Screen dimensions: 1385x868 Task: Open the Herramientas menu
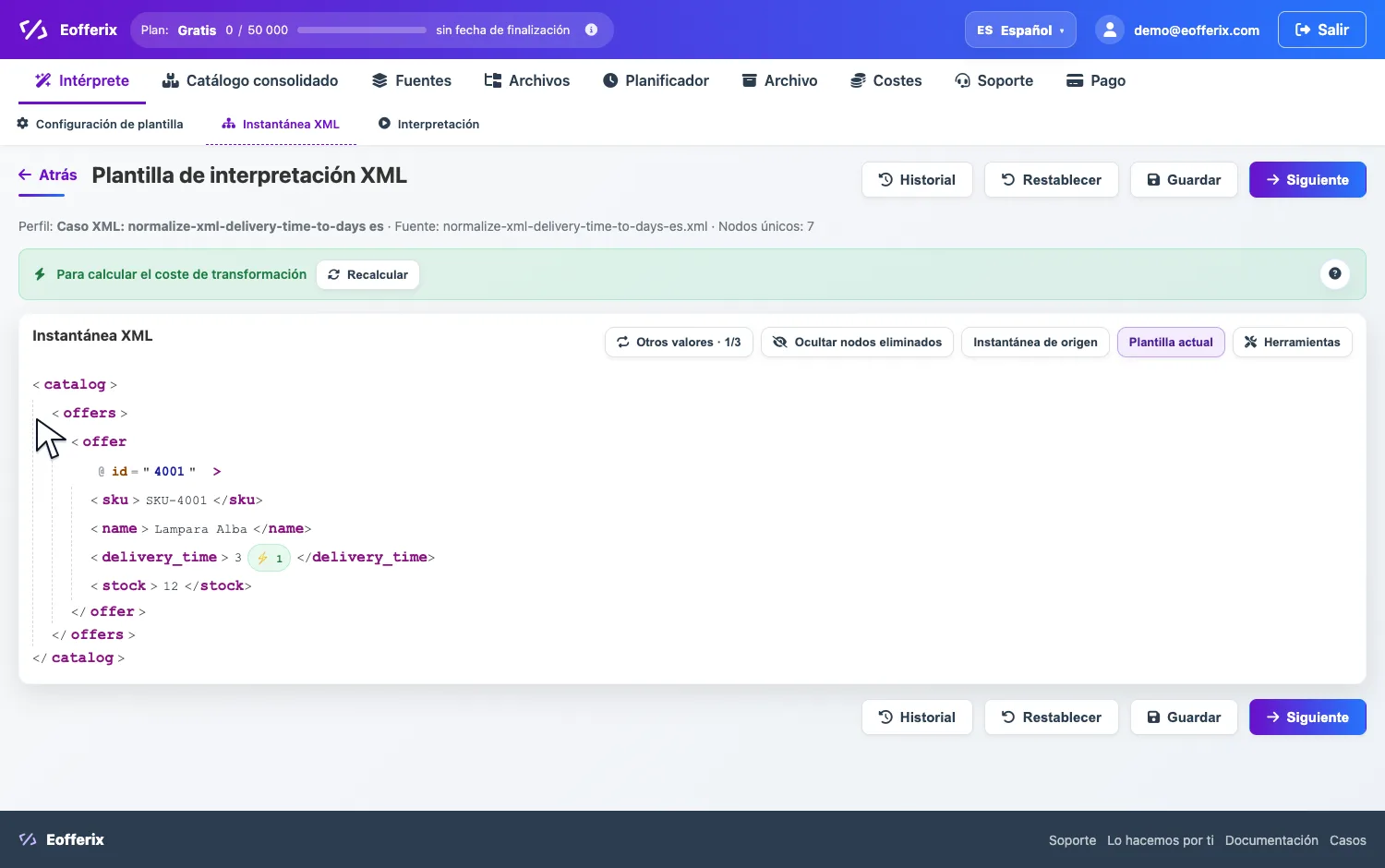pos(1292,342)
